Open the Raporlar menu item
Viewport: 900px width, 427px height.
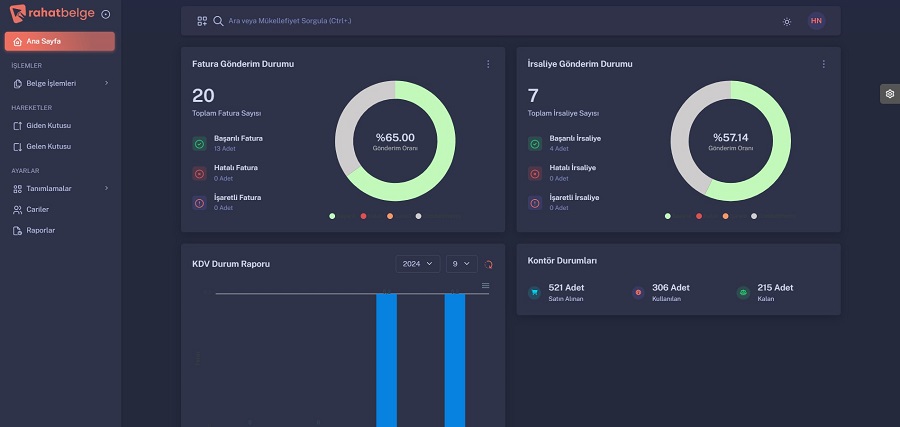(x=40, y=230)
